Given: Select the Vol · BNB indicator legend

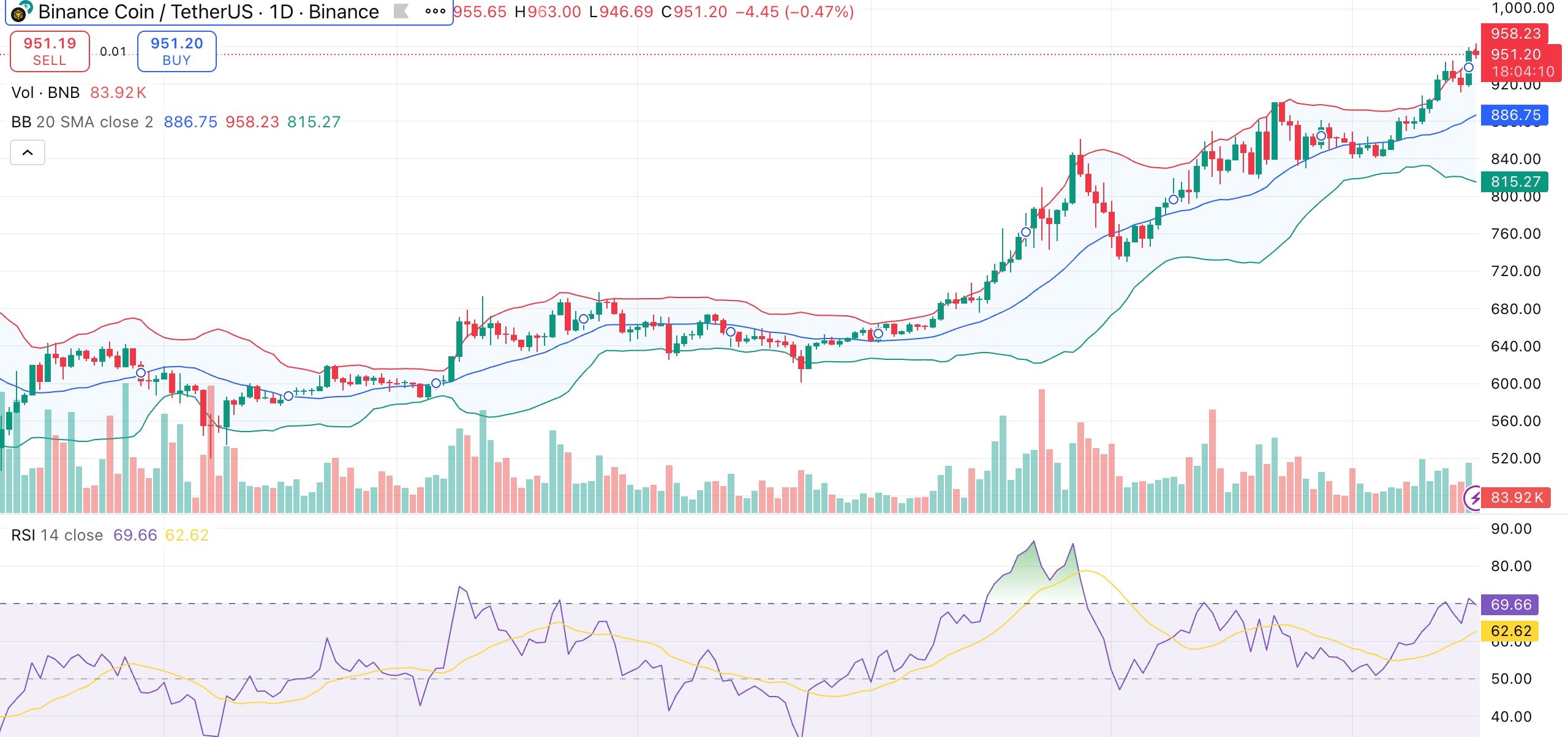Looking at the screenshot, I should [45, 93].
